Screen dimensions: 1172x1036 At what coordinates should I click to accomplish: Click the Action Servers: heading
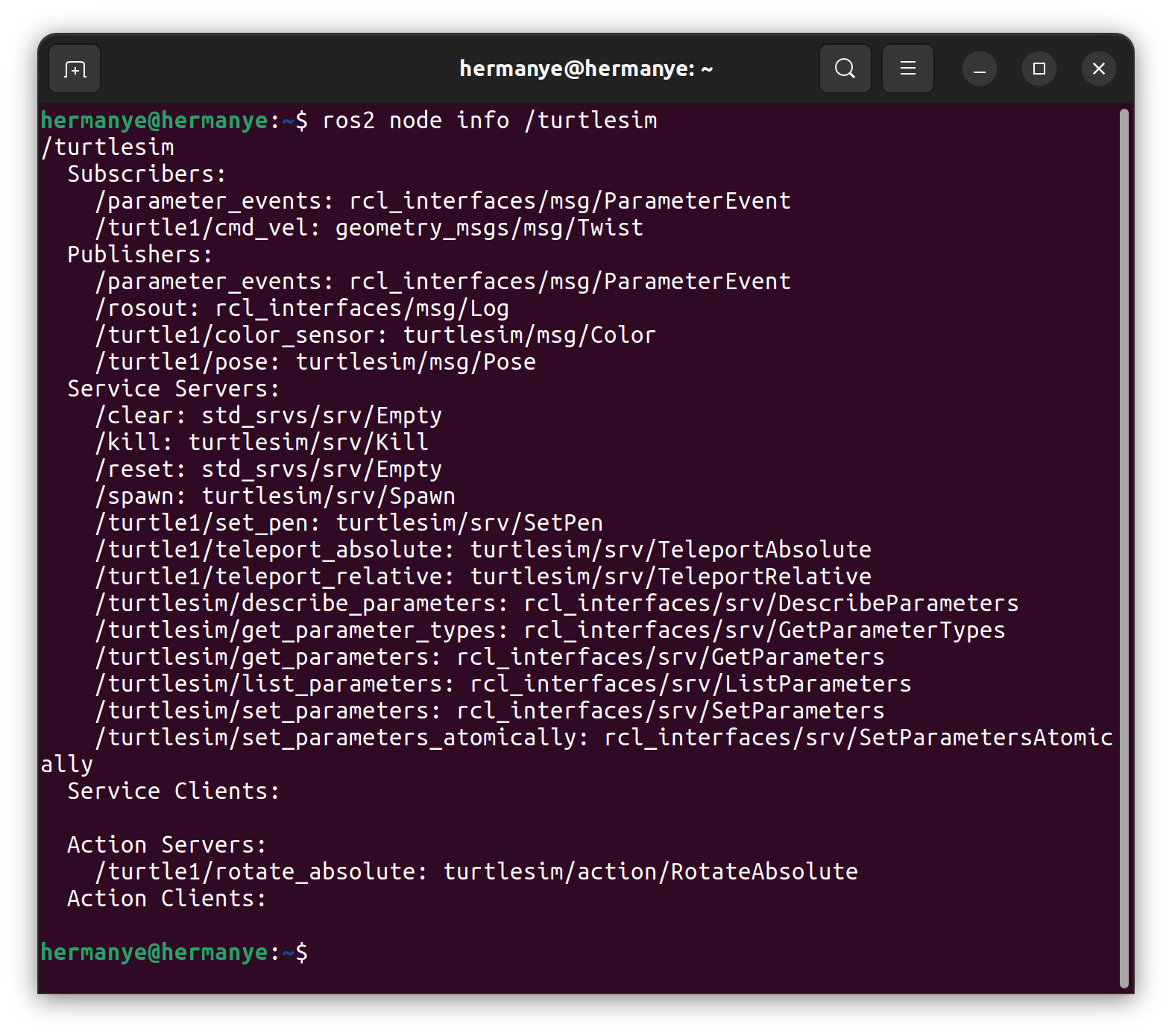tap(166, 845)
